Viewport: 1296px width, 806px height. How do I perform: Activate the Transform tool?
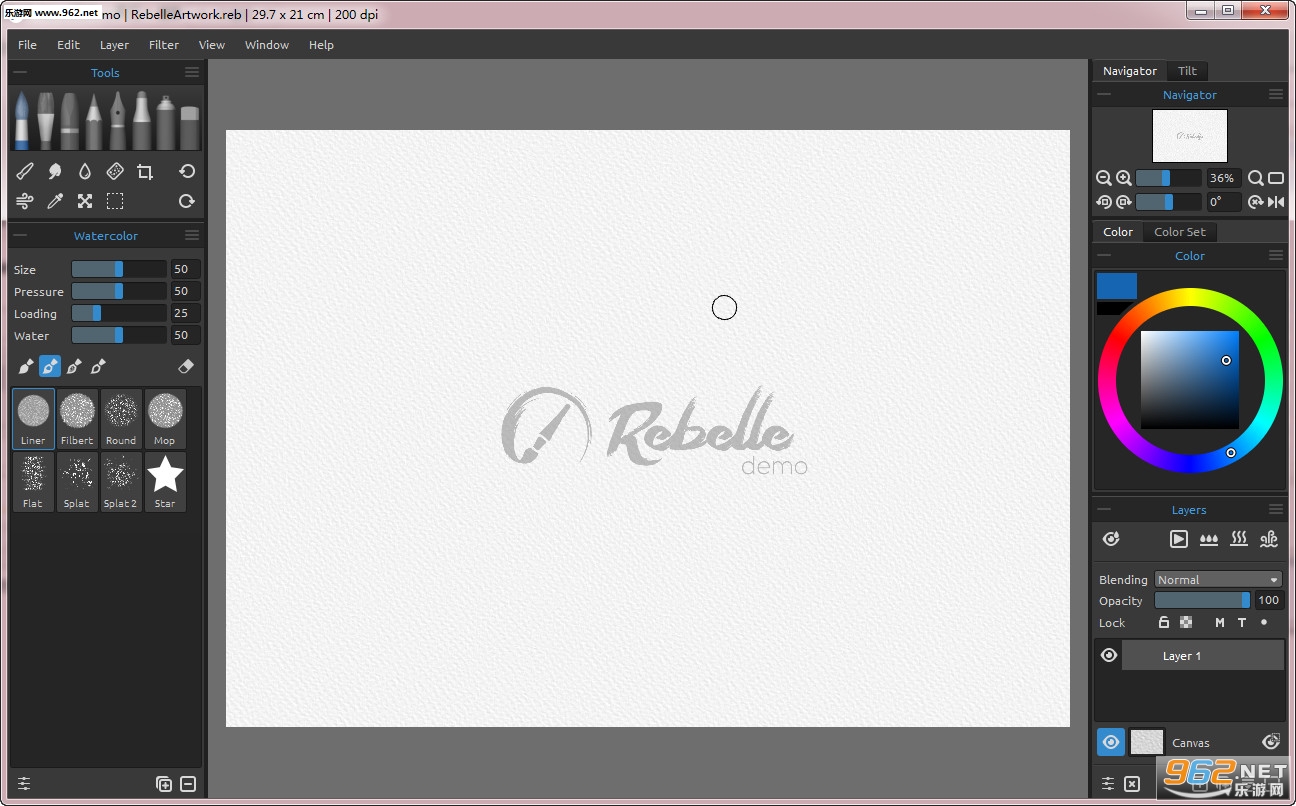(85, 201)
